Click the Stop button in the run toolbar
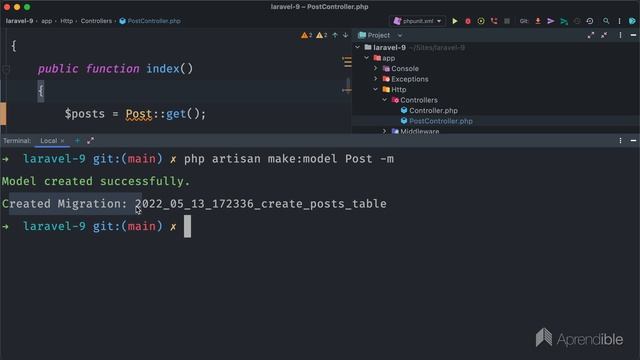The width and height of the screenshot is (640, 360). click(x=507, y=21)
